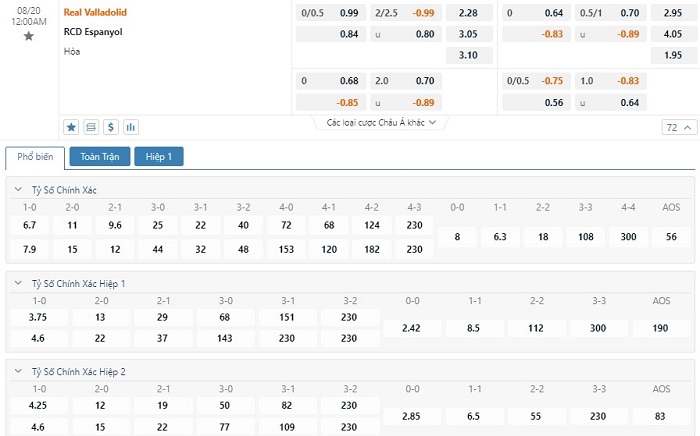Select second-half 1-1 odds 6.5
700x436 pixels.
click(476, 415)
